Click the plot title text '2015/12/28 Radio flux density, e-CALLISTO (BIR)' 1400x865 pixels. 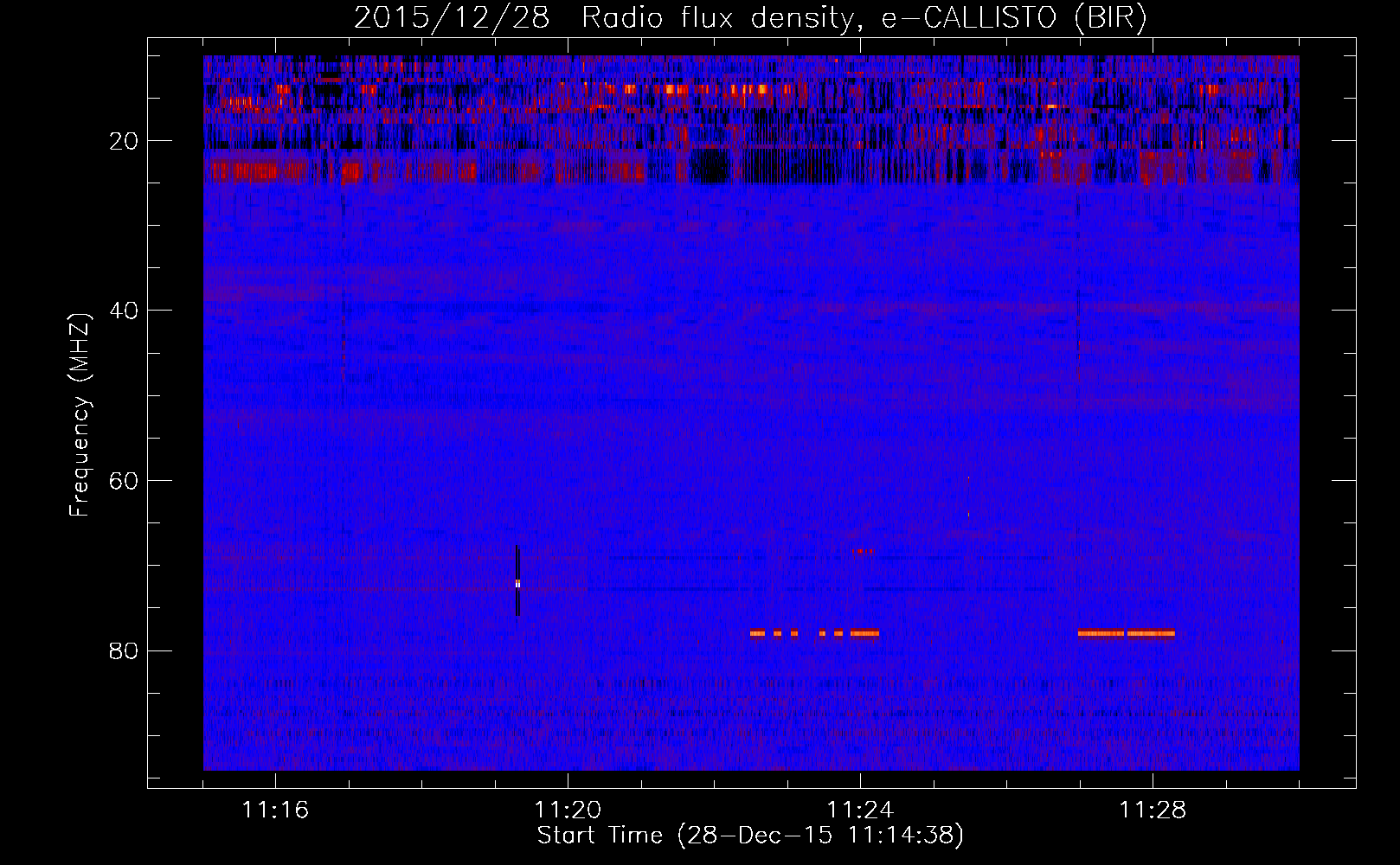tap(750, 17)
